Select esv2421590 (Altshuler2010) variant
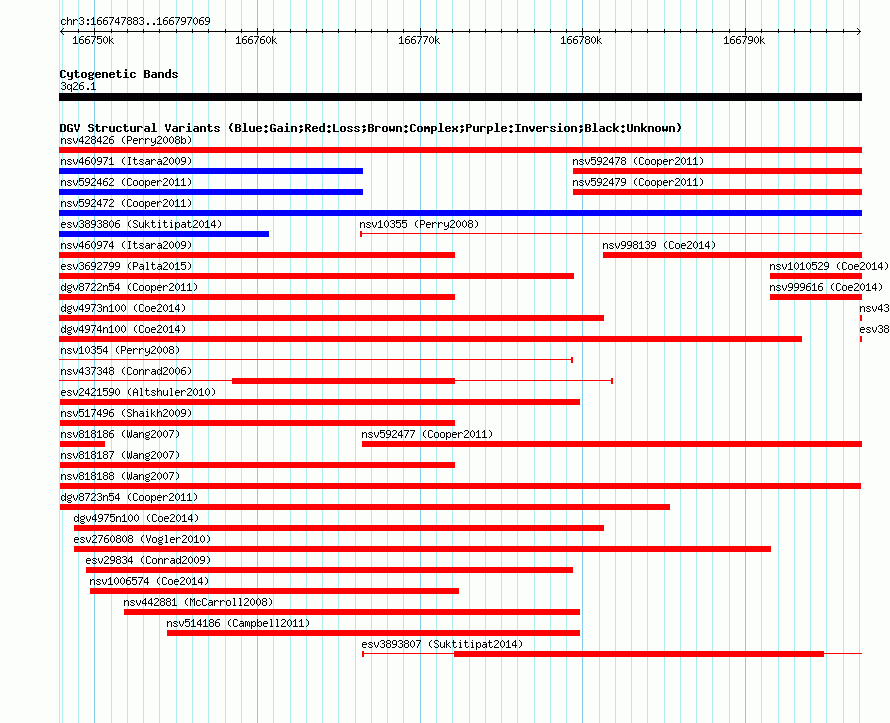This screenshot has height=723, width=890. point(138,392)
